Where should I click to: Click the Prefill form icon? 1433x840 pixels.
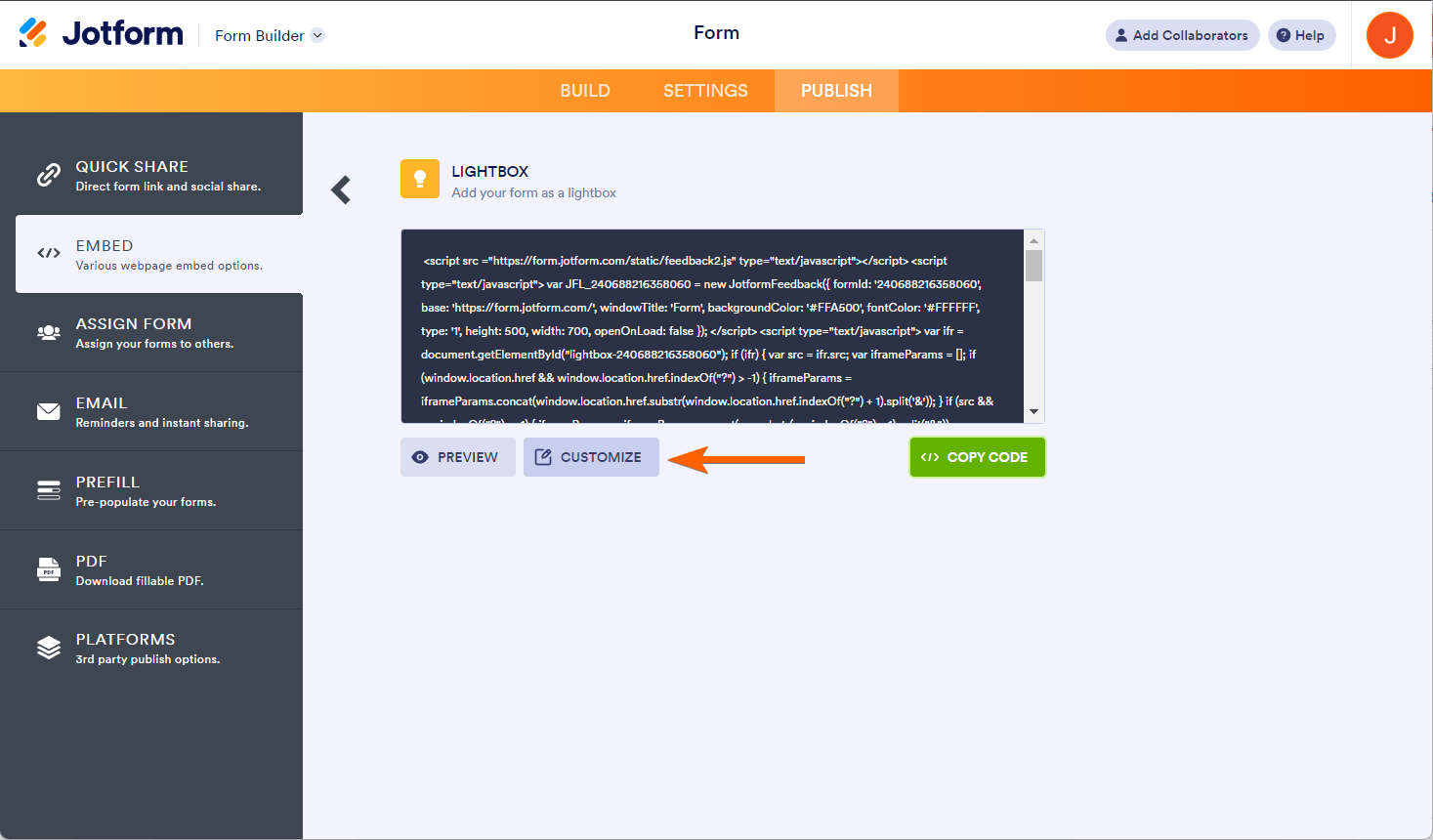coord(49,490)
